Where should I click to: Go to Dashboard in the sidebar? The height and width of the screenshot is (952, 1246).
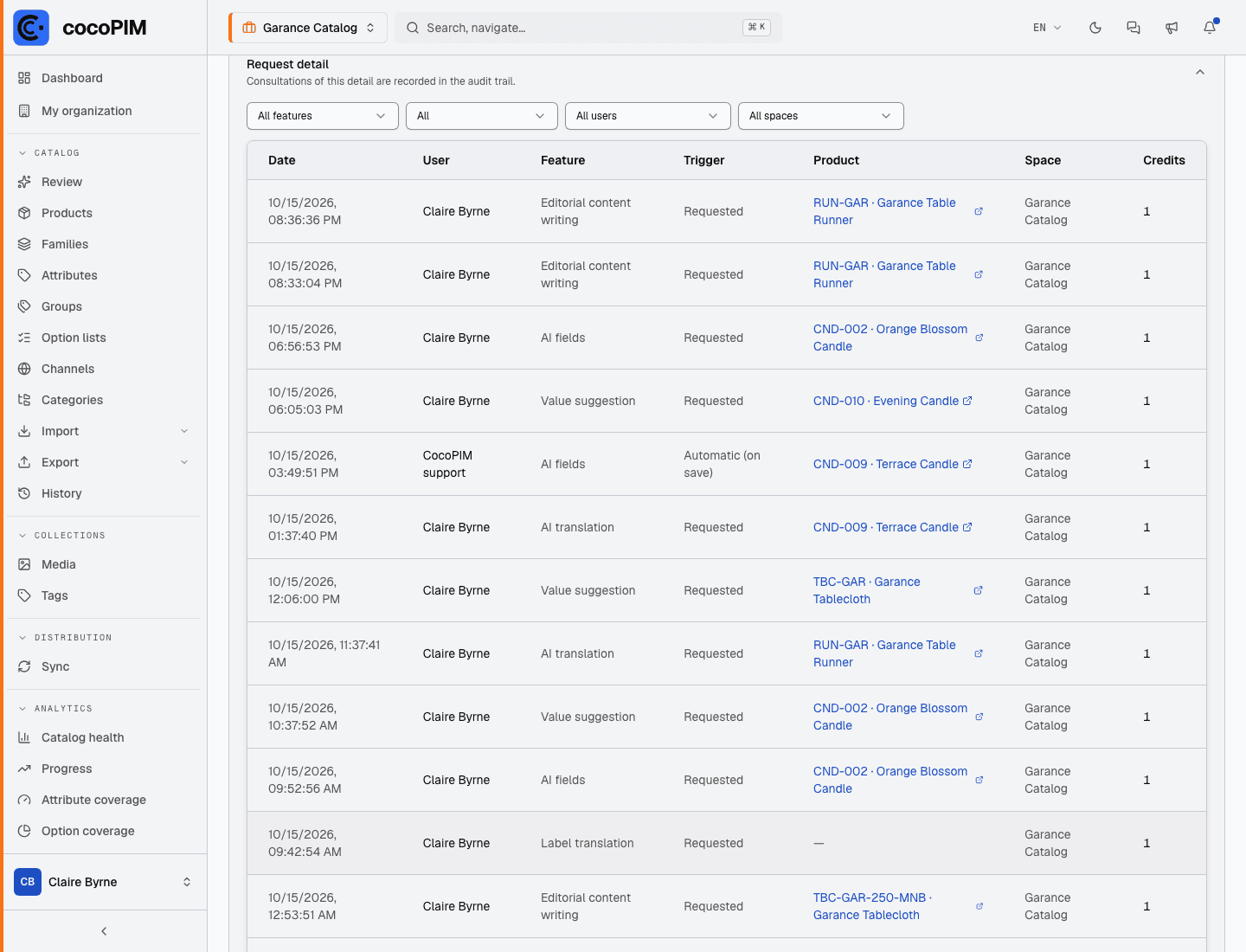[104, 78]
